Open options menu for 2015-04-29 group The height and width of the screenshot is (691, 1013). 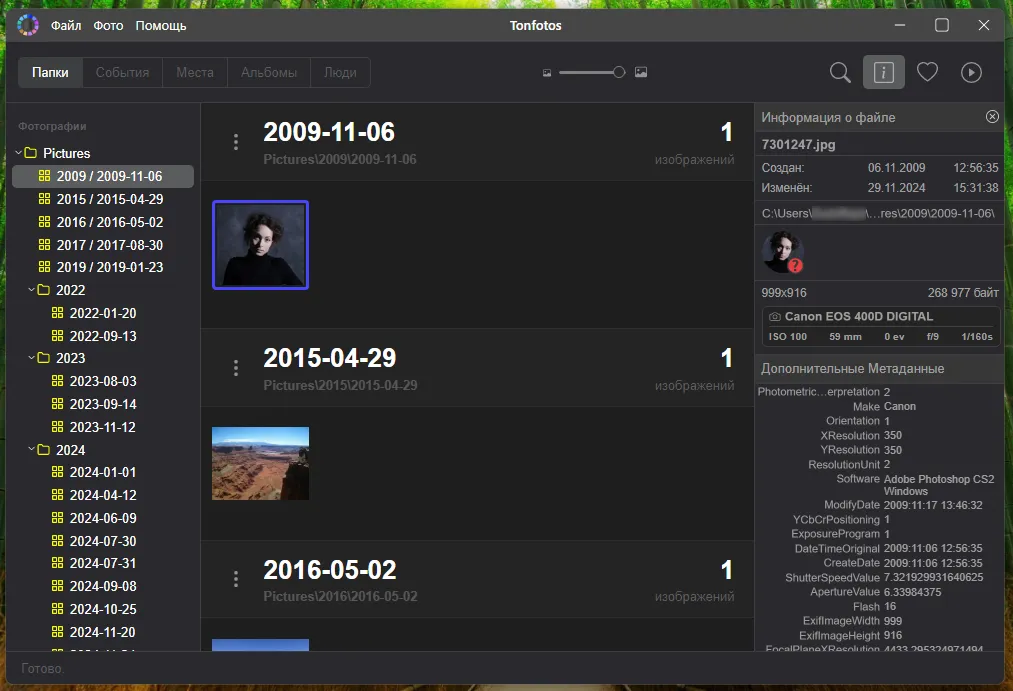(x=236, y=368)
